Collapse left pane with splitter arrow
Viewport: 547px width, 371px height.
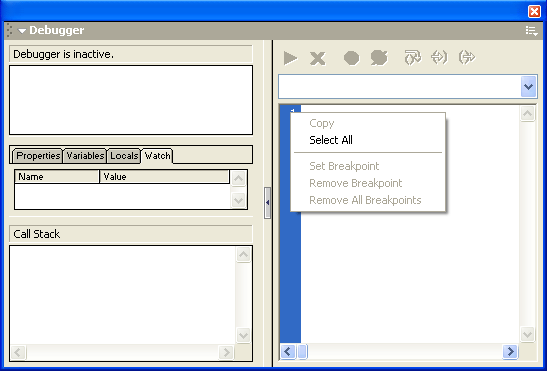tap(268, 203)
